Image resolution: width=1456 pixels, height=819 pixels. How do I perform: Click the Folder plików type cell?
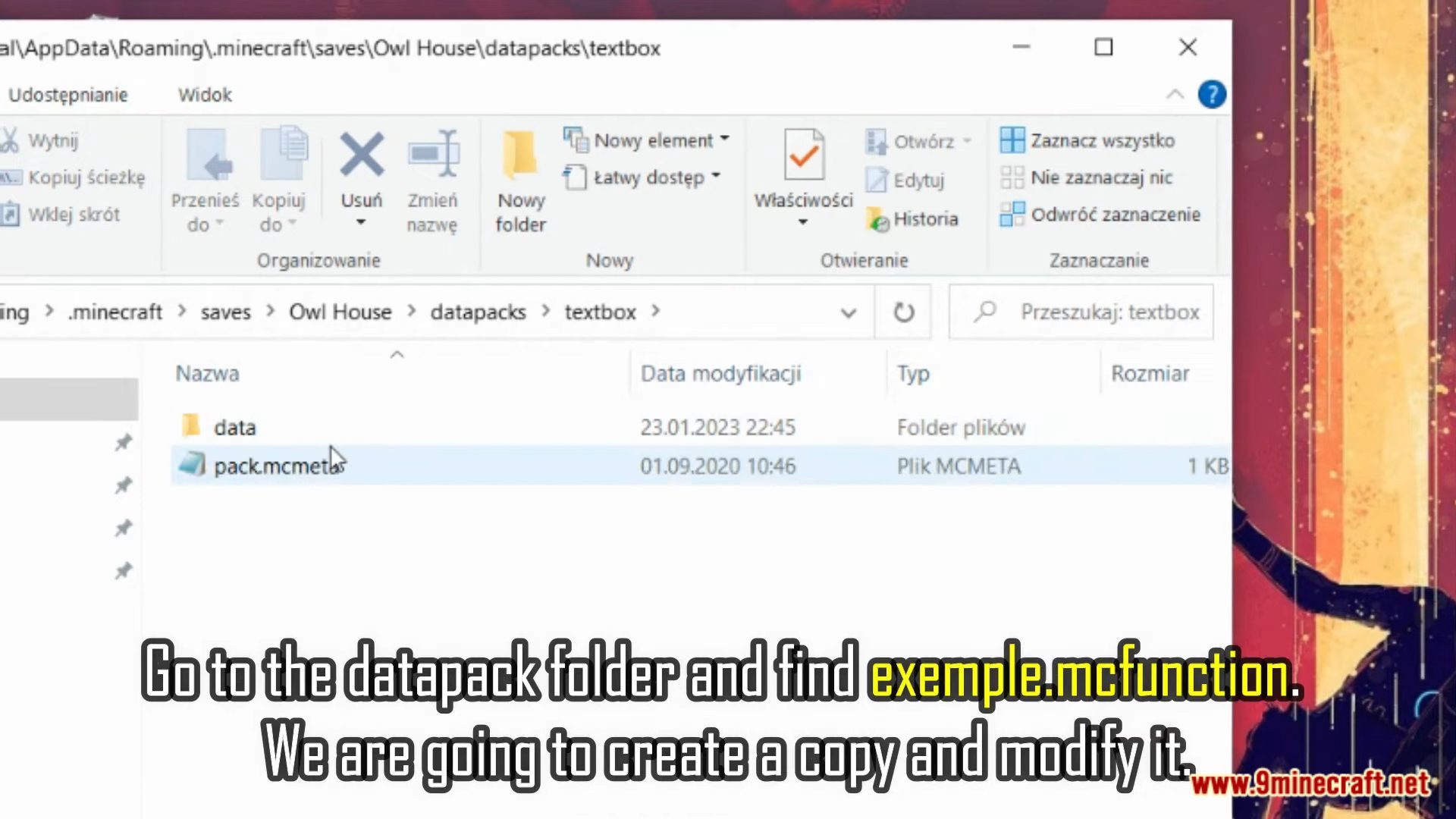click(961, 428)
